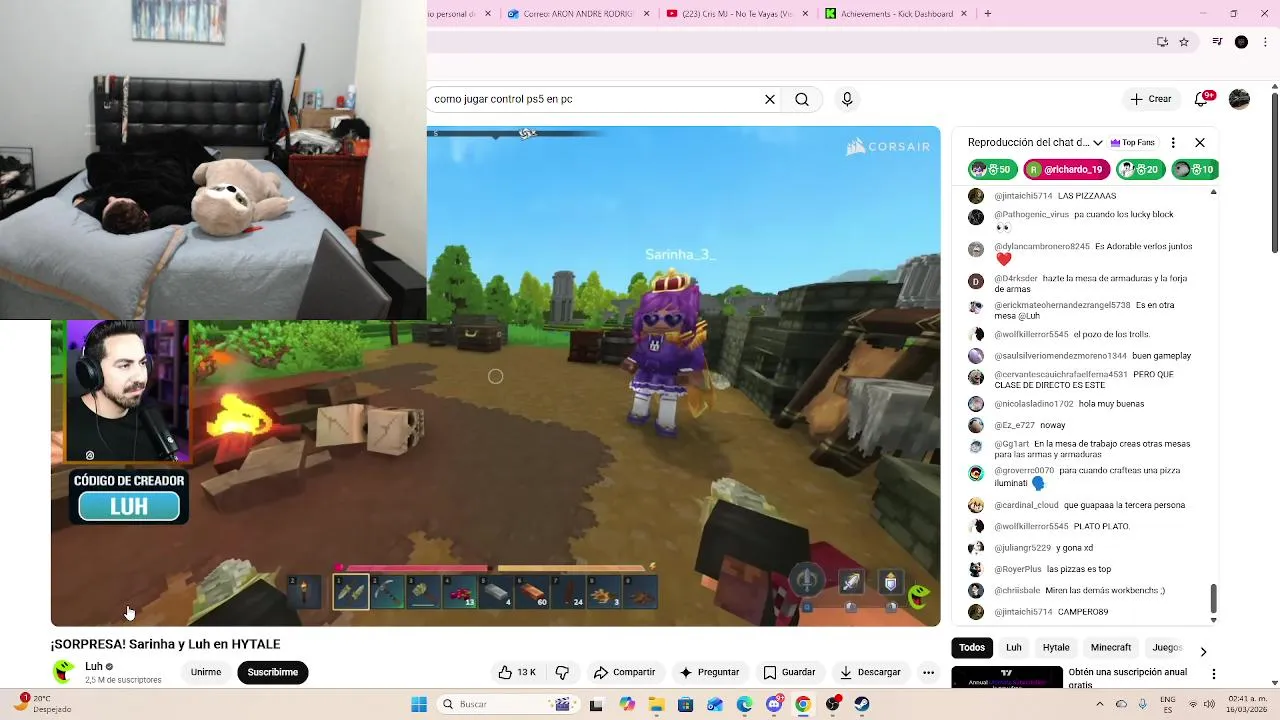Viewport: 1280px width, 720px height.
Task: Click the Descargar download button
Action: [x=870, y=672]
